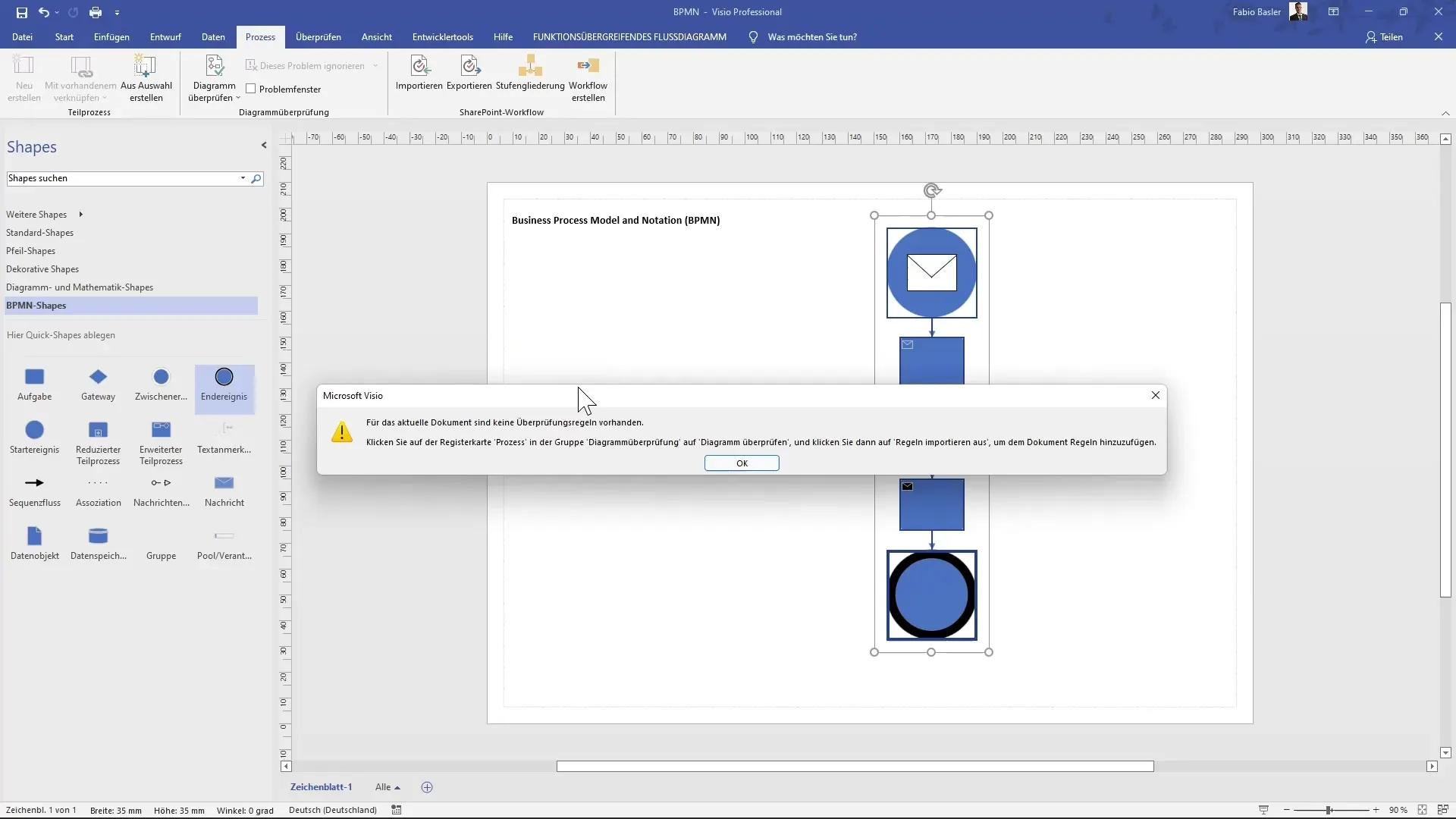The height and width of the screenshot is (819, 1456).
Task: Select the Datenspeicher shape
Action: coord(98,544)
